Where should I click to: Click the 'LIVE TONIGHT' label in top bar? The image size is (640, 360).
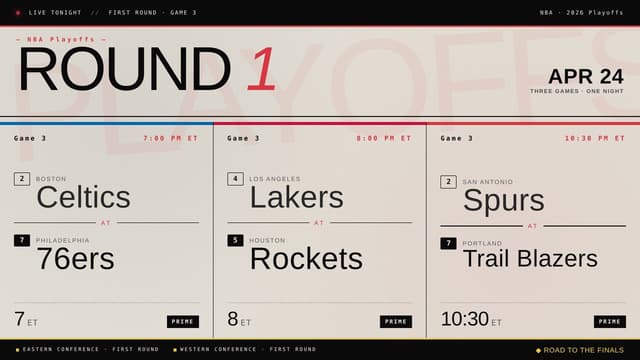point(55,13)
